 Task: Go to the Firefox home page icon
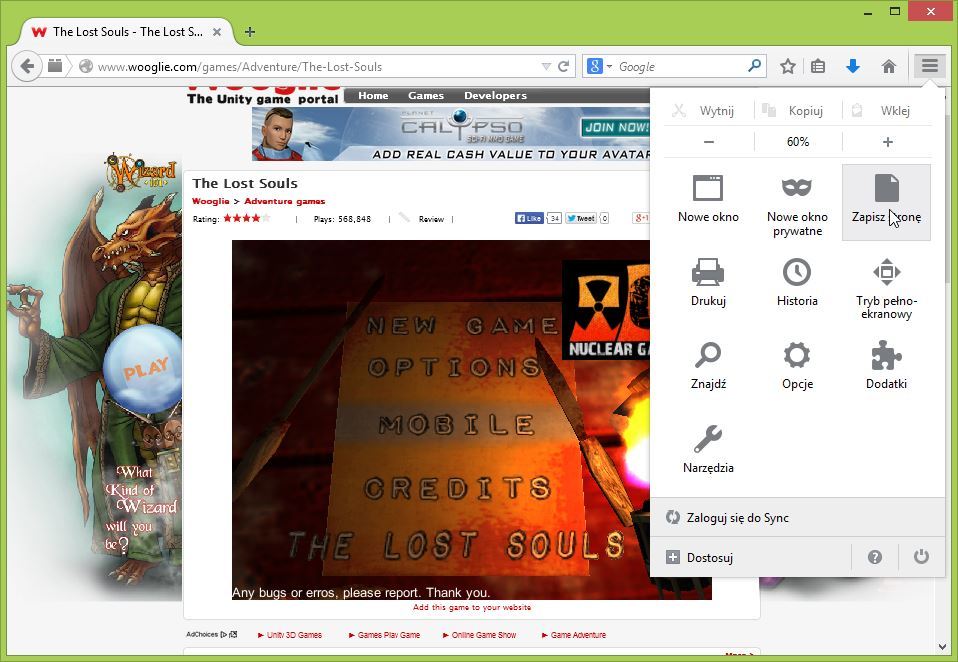click(x=889, y=66)
